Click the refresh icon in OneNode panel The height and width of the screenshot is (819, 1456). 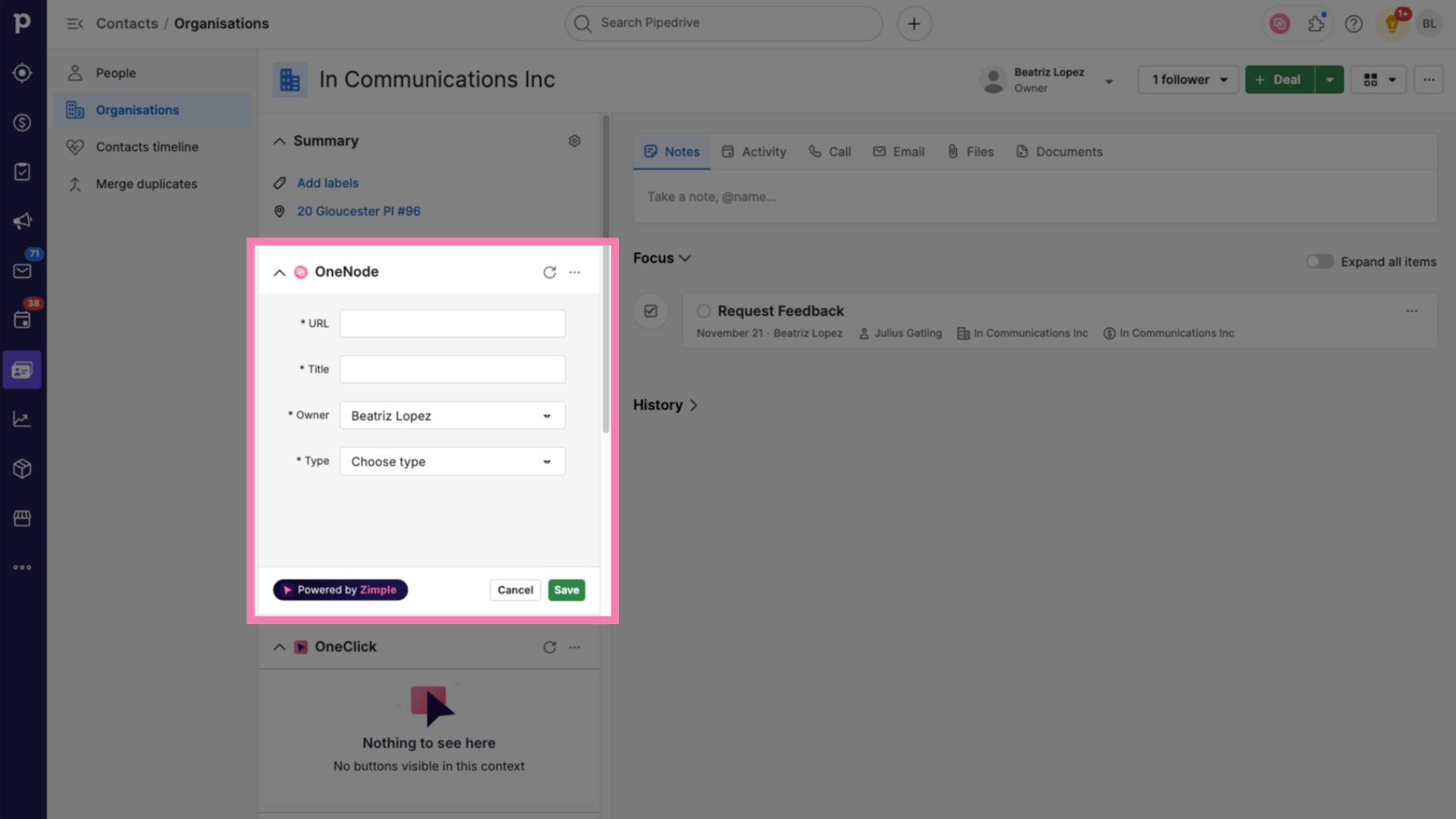(x=549, y=272)
